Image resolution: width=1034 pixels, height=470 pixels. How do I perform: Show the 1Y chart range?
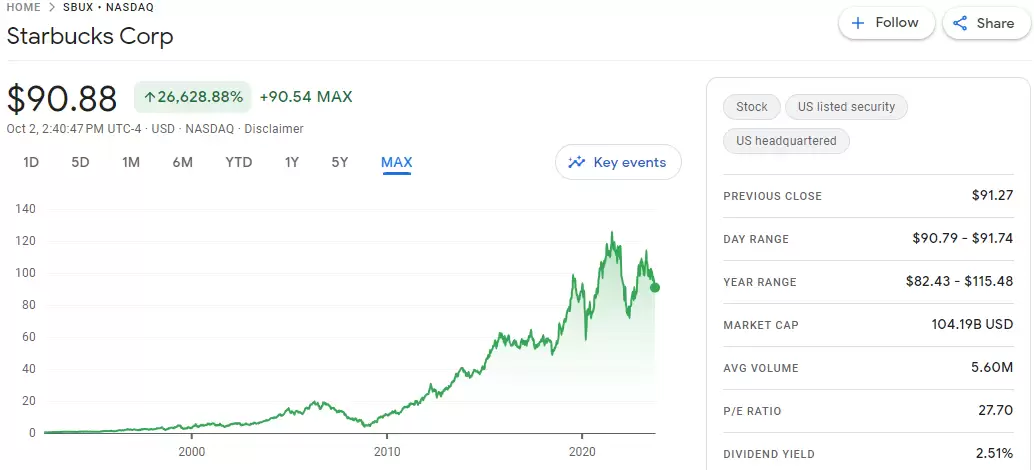pos(292,162)
